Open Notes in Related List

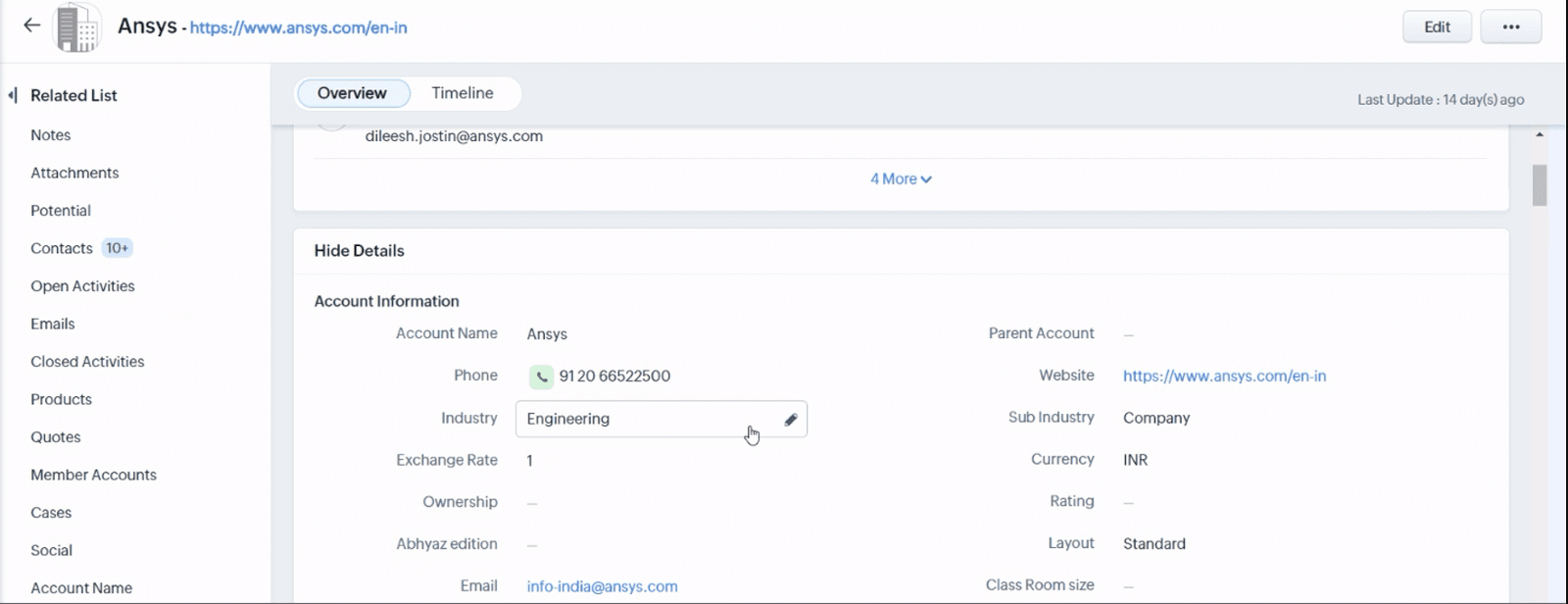coord(51,135)
